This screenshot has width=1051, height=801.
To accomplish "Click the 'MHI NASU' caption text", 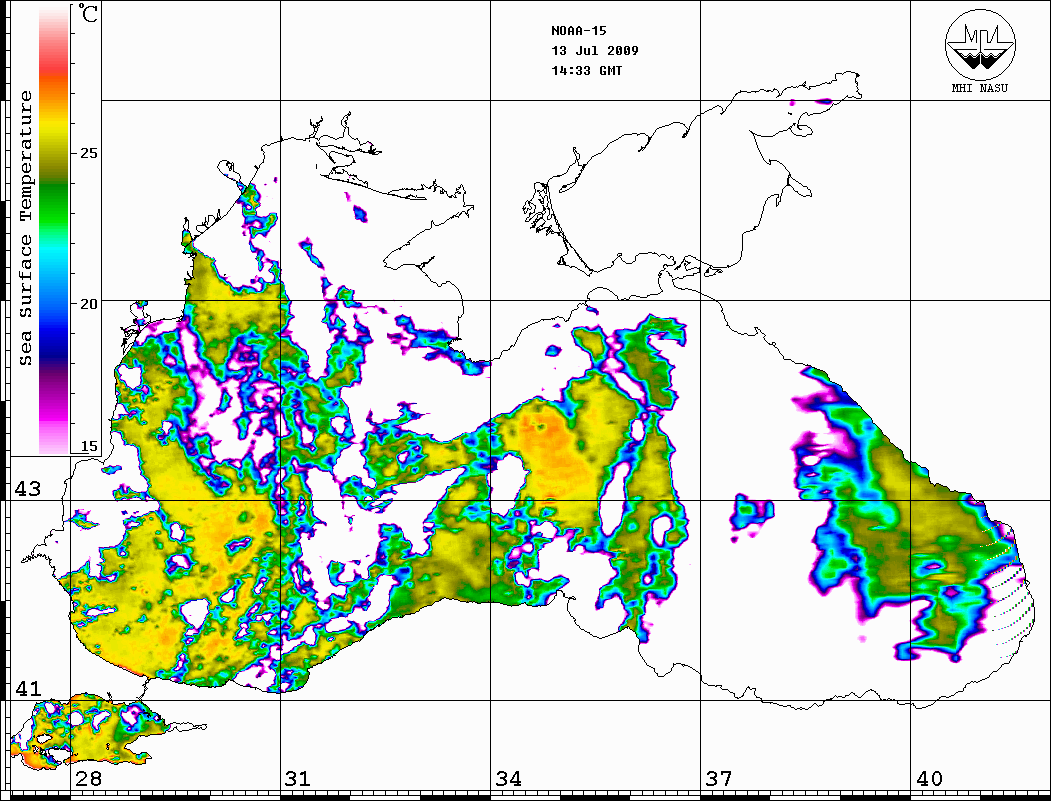I will [980, 88].
